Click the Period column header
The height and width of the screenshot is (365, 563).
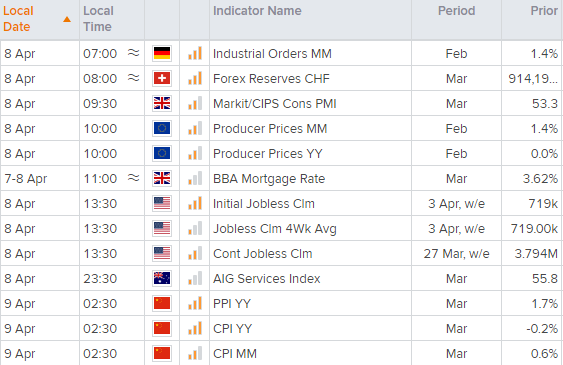click(x=456, y=11)
